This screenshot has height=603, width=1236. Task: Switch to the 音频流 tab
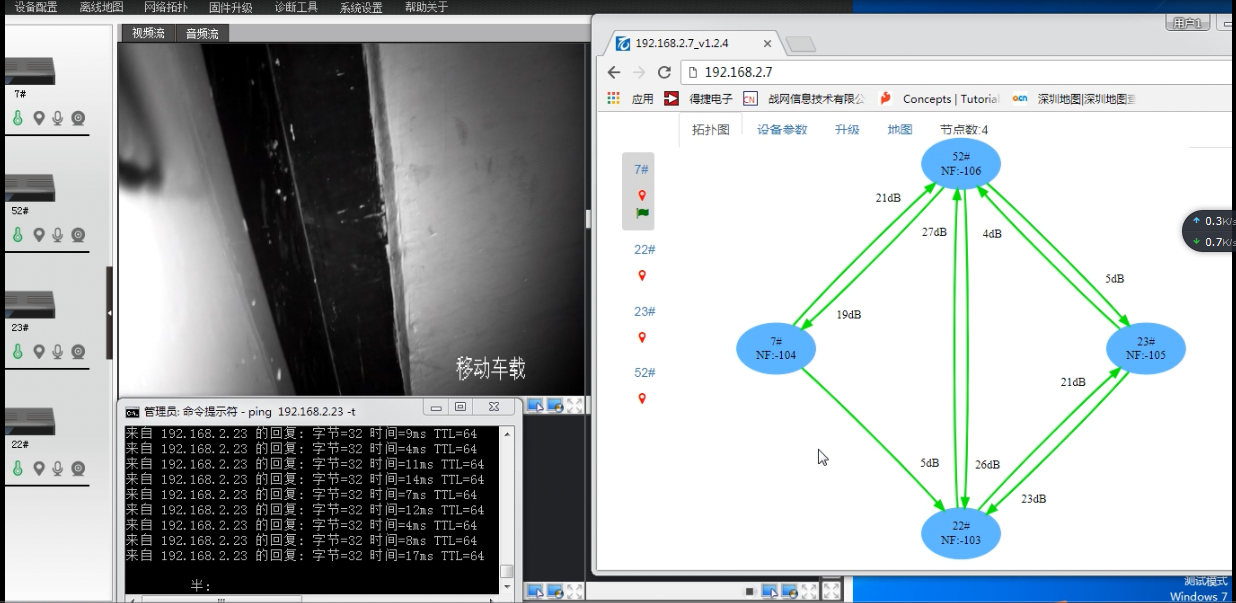coord(201,32)
